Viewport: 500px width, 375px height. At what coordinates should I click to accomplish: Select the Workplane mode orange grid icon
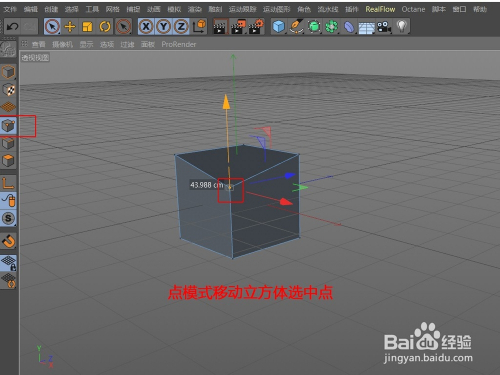pos(8,107)
